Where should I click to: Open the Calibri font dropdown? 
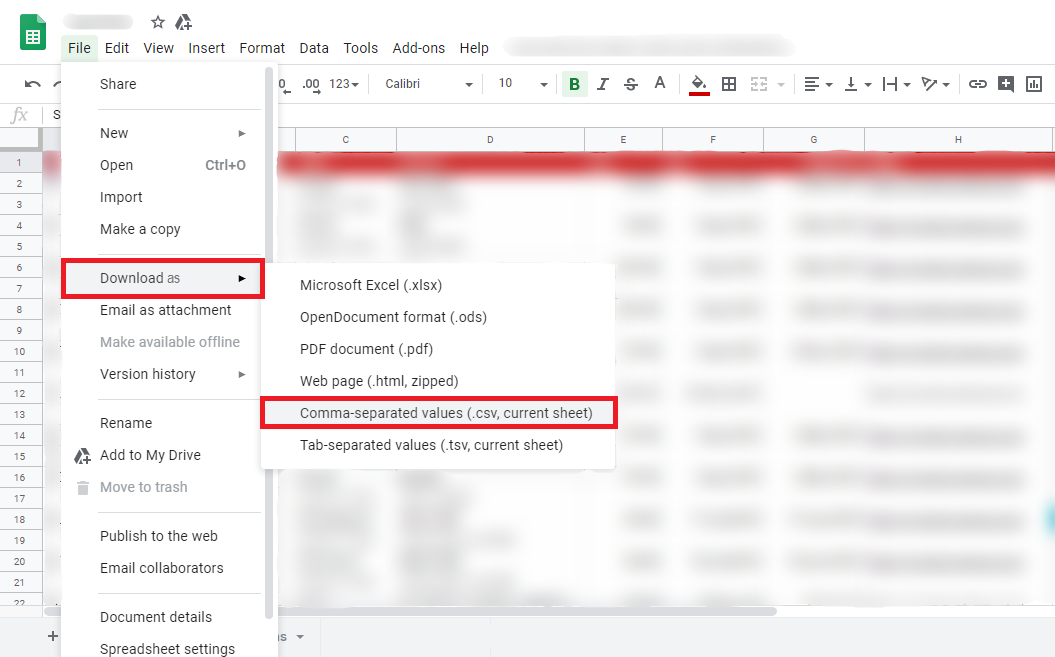[x=429, y=84]
